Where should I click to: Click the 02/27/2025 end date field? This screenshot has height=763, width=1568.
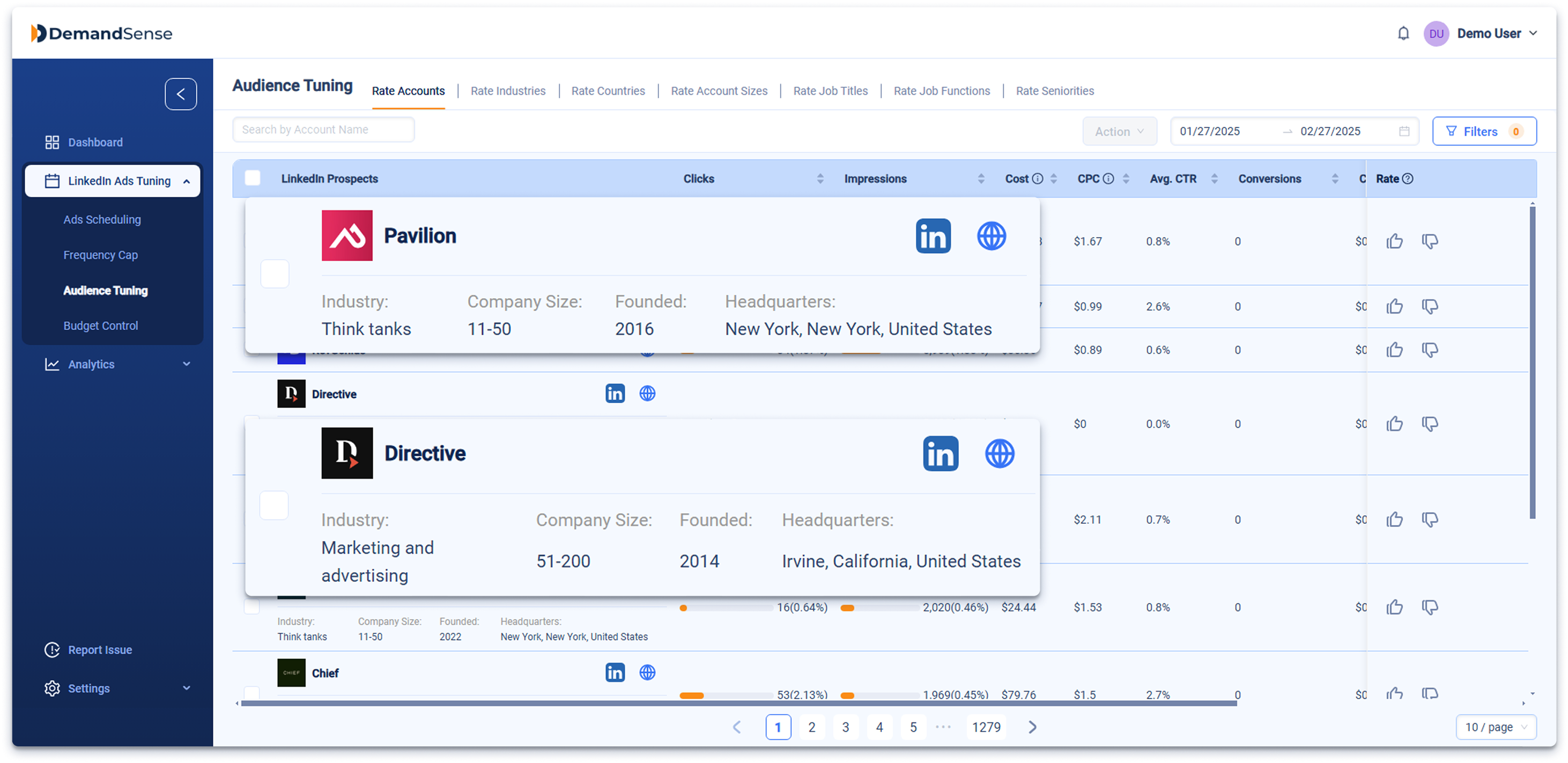click(x=1330, y=131)
